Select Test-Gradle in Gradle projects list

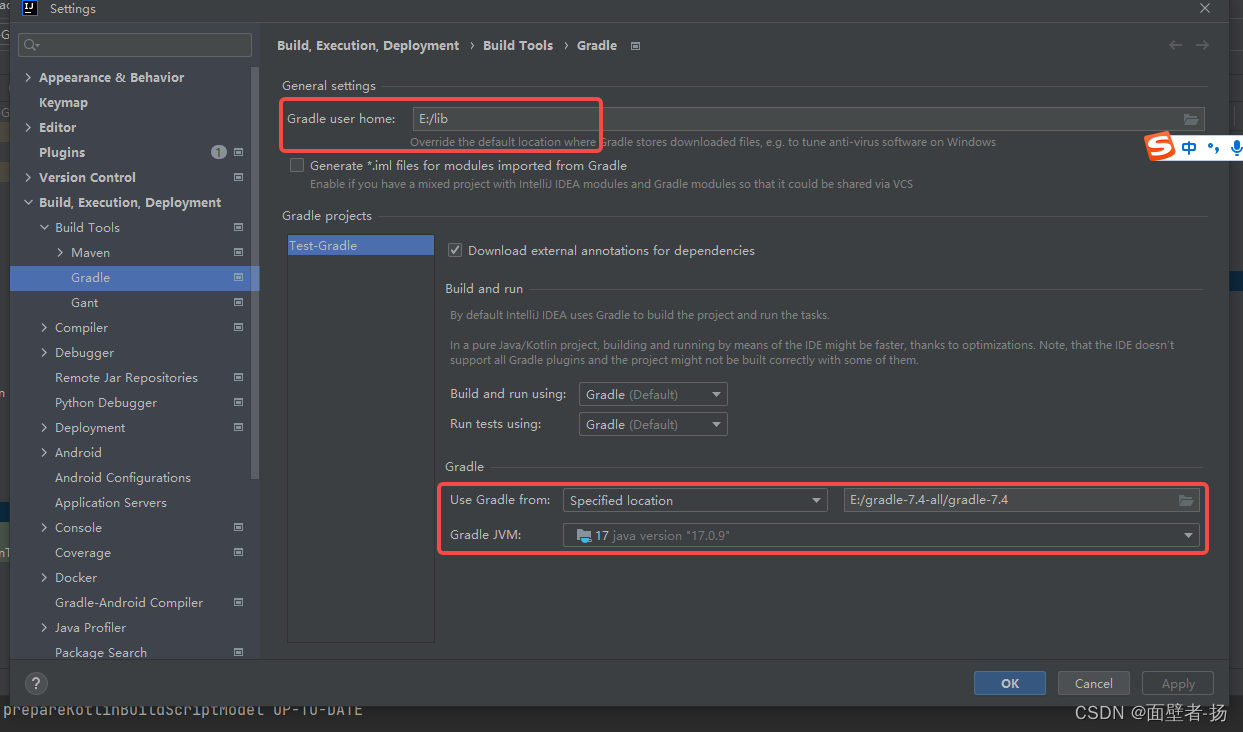[361, 245]
